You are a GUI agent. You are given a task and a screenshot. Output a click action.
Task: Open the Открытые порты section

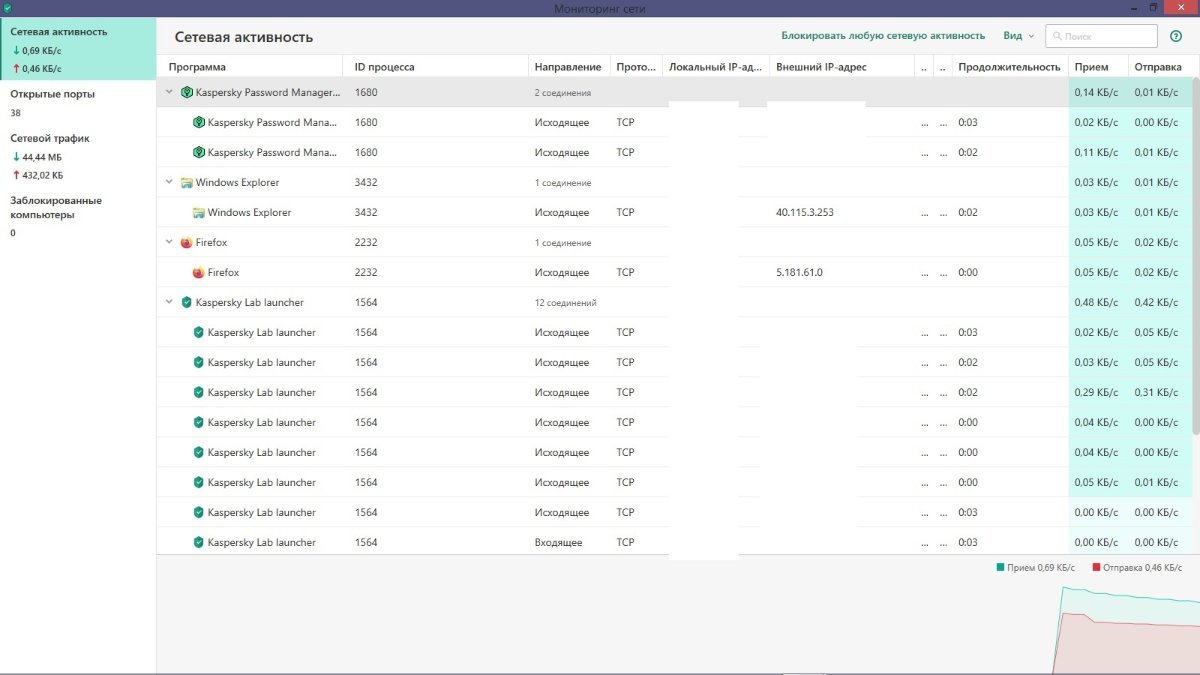click(x=53, y=94)
